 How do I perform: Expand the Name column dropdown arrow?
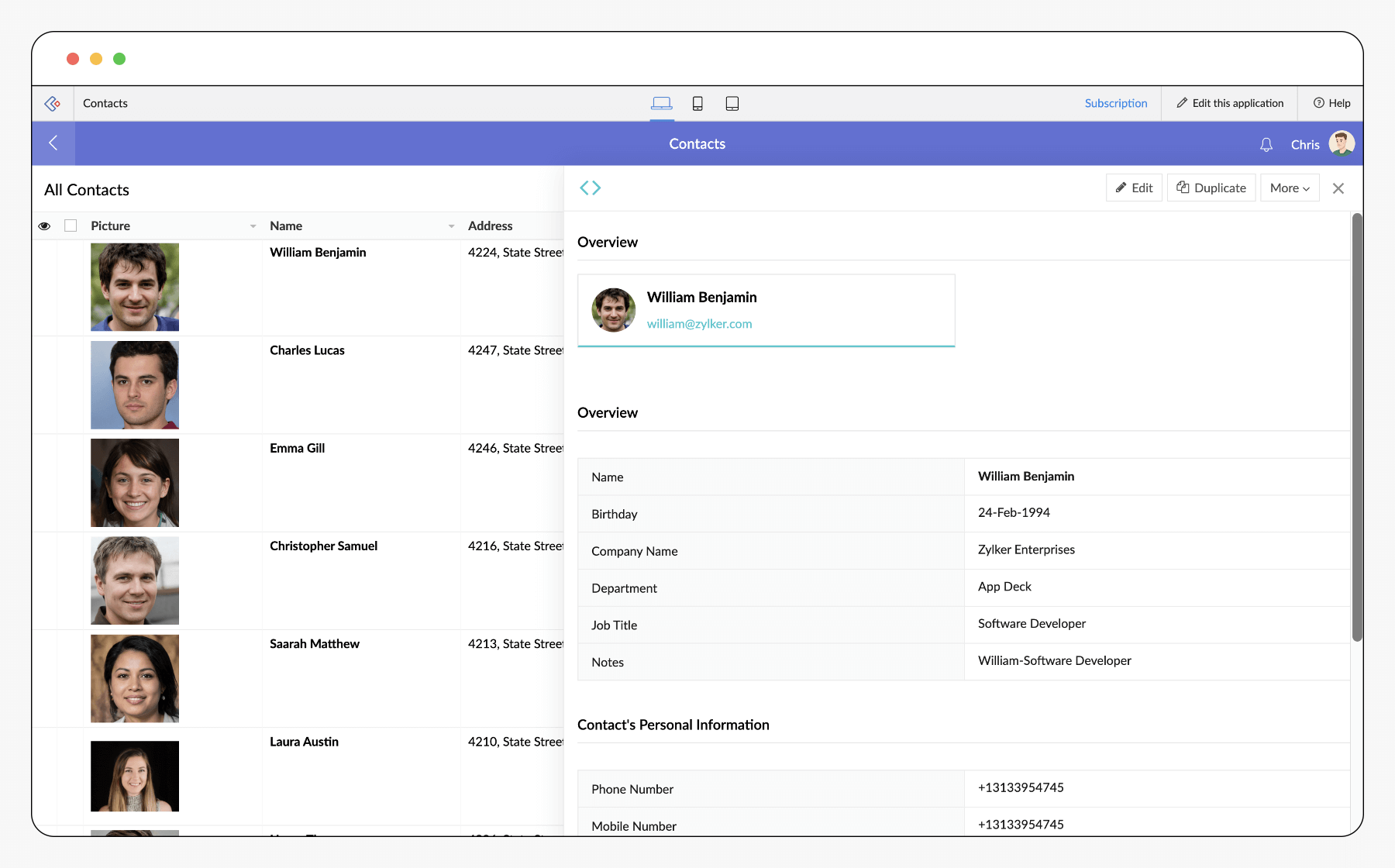(x=451, y=226)
